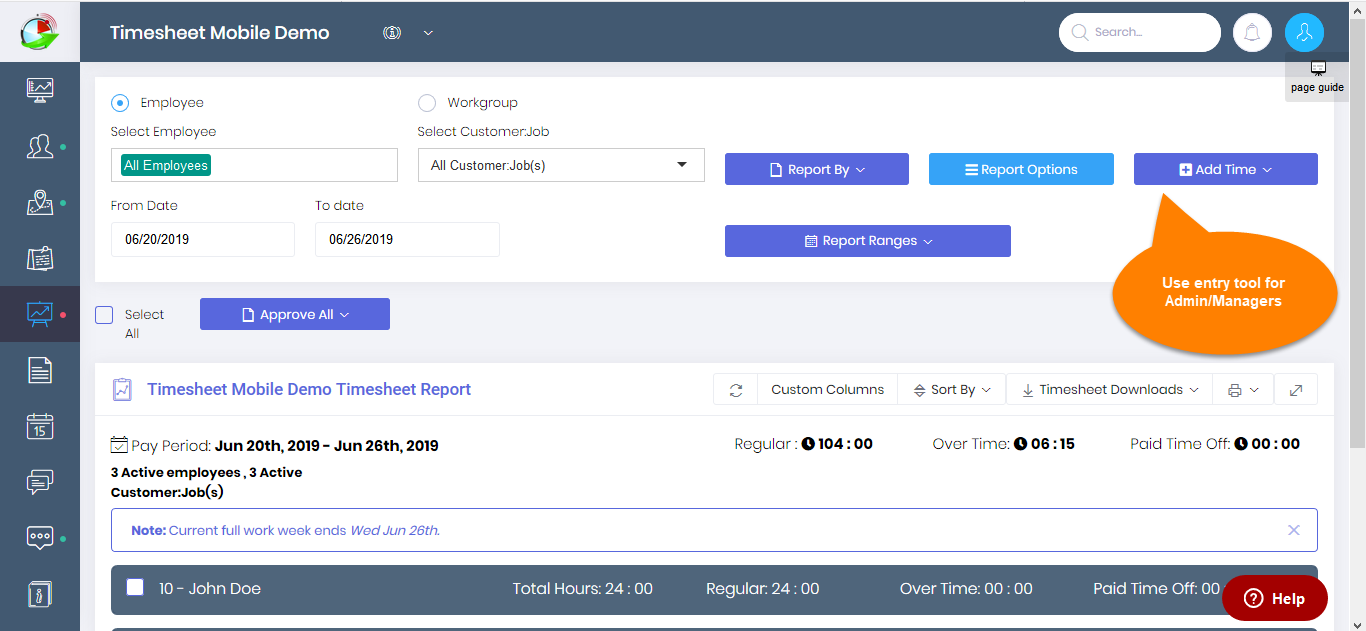
Task: Open the All Customer:Job(s) dropdown
Action: (x=560, y=165)
